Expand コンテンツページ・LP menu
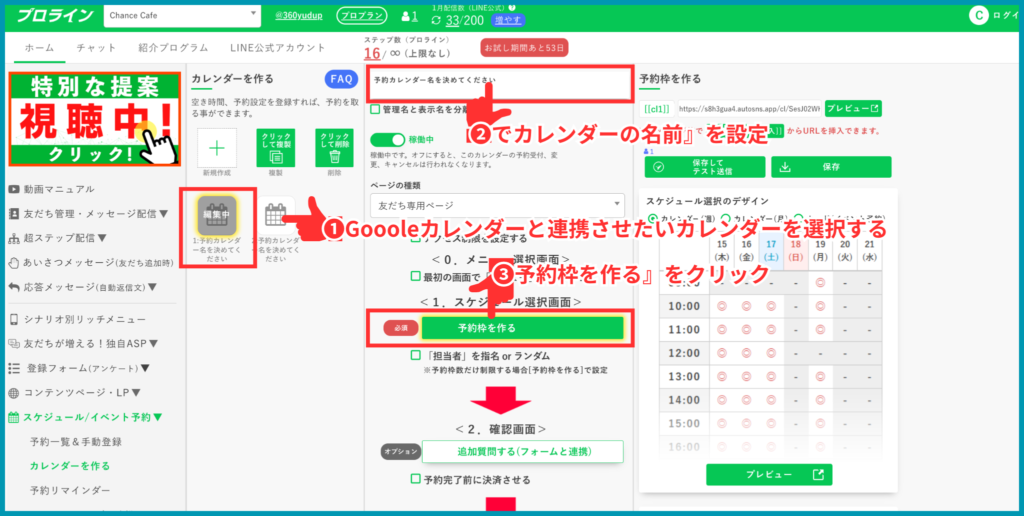This screenshot has width=1024, height=516. pyautogui.click(x=74, y=393)
